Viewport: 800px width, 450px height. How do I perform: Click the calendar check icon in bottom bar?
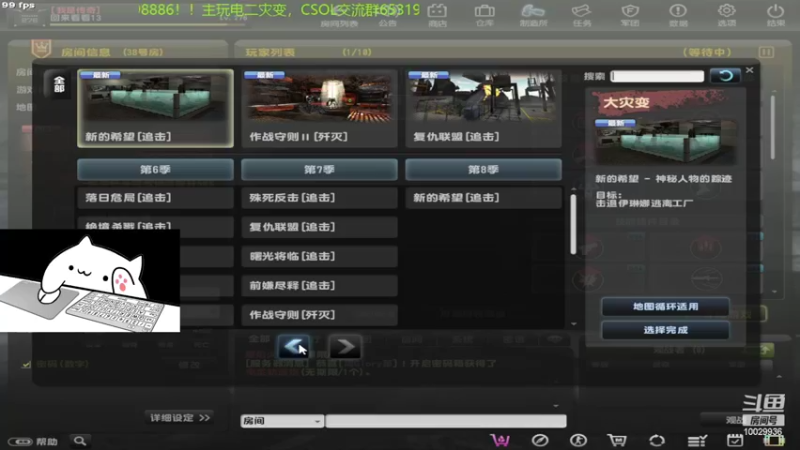tap(735, 440)
